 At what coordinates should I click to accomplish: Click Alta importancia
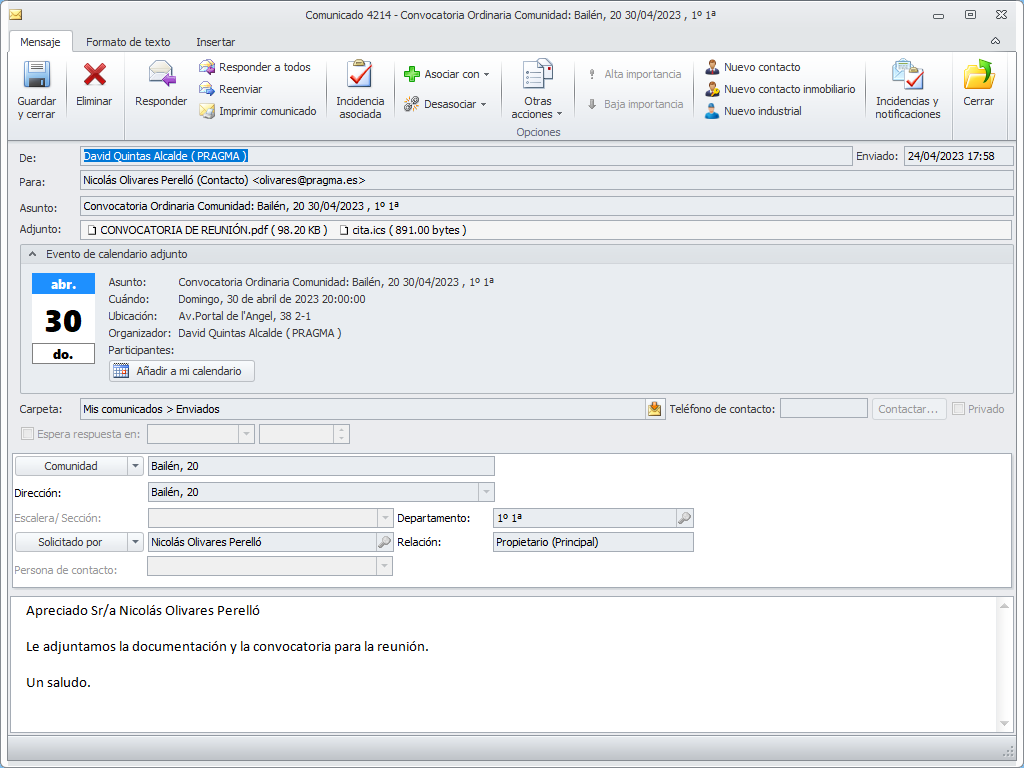634,74
